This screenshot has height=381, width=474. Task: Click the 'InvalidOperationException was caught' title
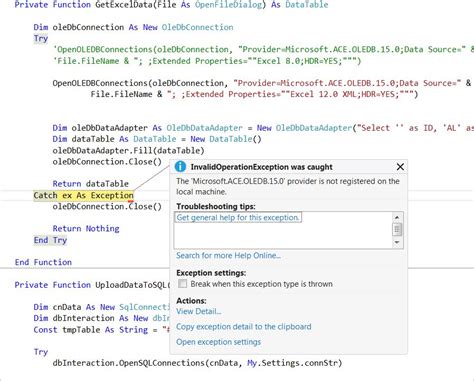click(262, 167)
